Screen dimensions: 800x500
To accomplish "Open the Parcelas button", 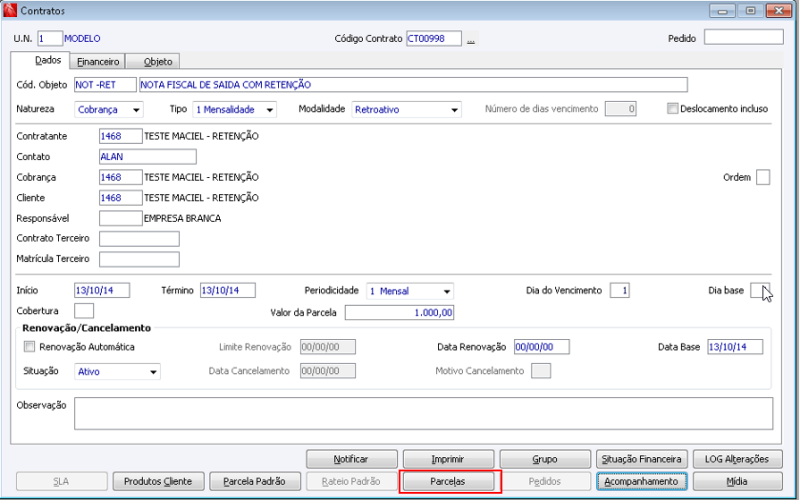I will click(x=447, y=481).
